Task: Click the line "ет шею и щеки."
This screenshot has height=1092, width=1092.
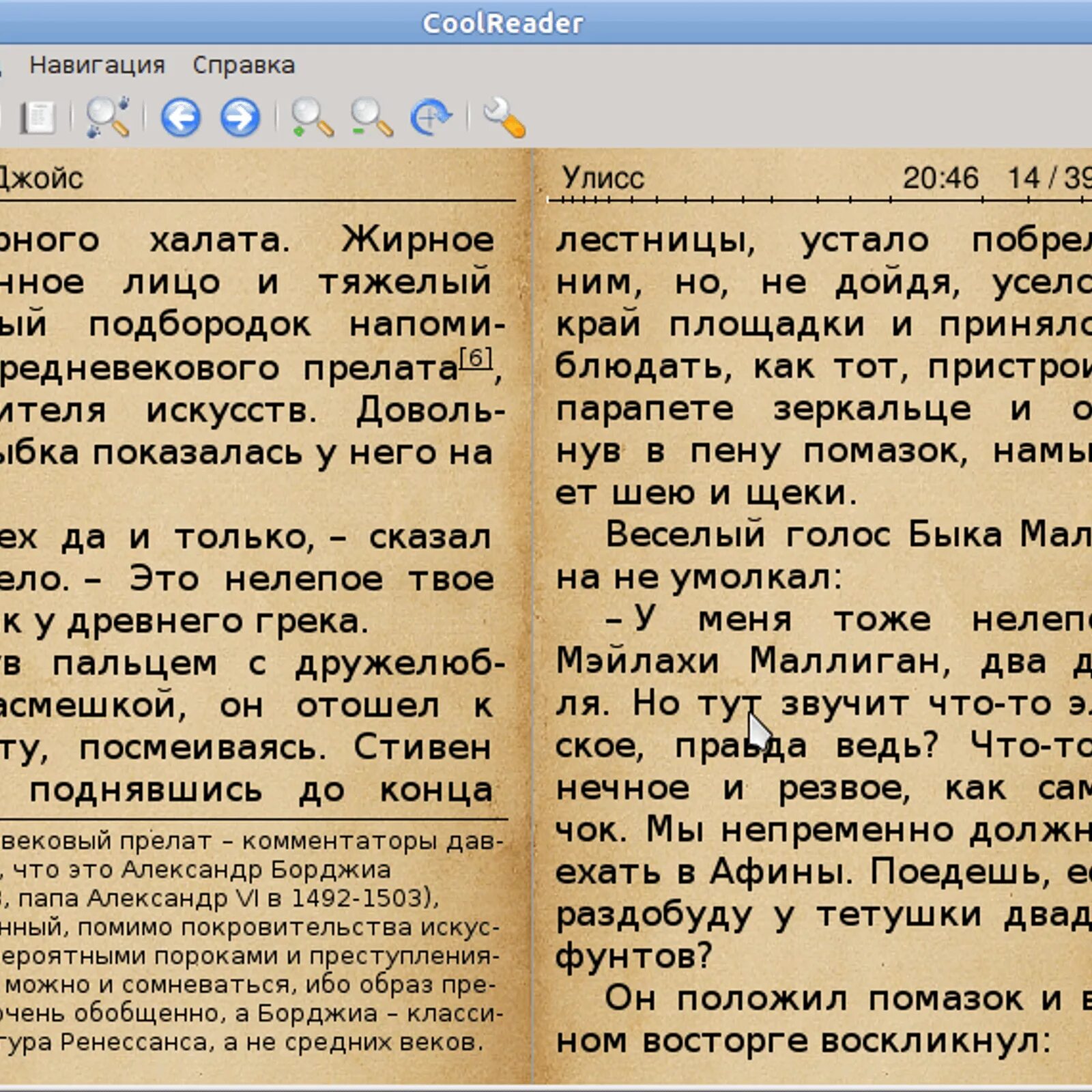Action: (x=706, y=493)
